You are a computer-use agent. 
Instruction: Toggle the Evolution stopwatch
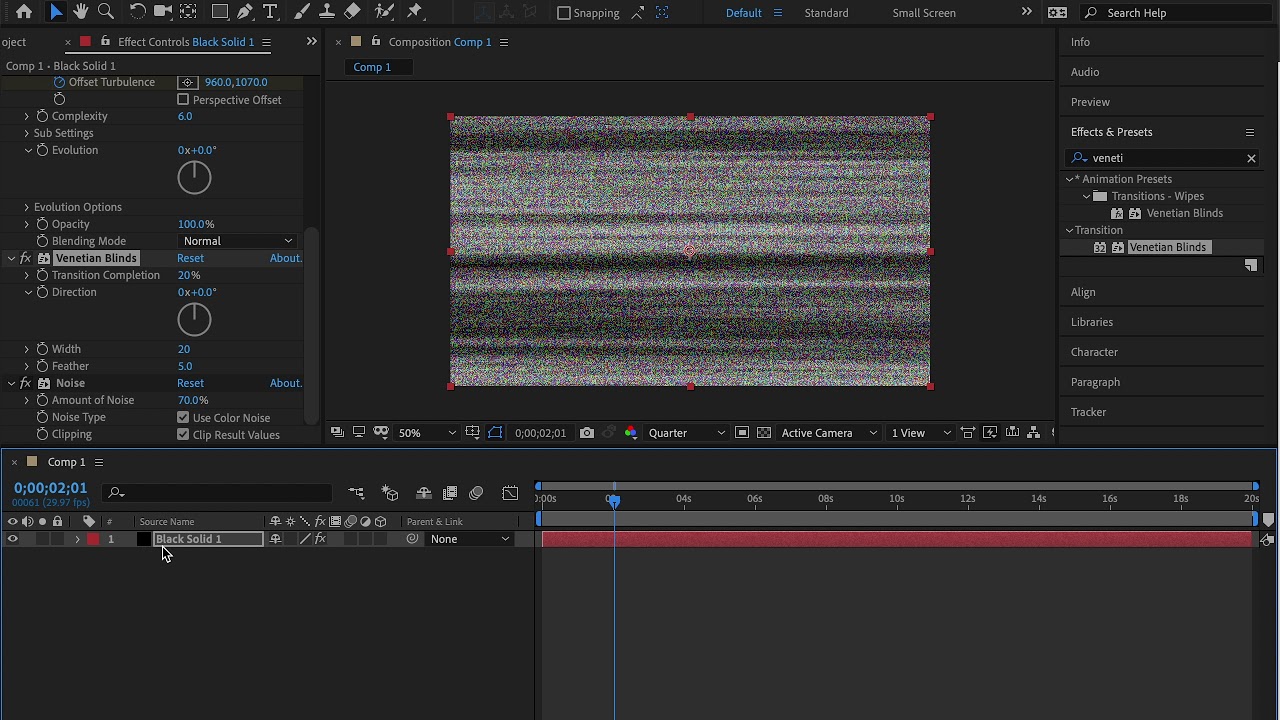[x=42, y=150]
